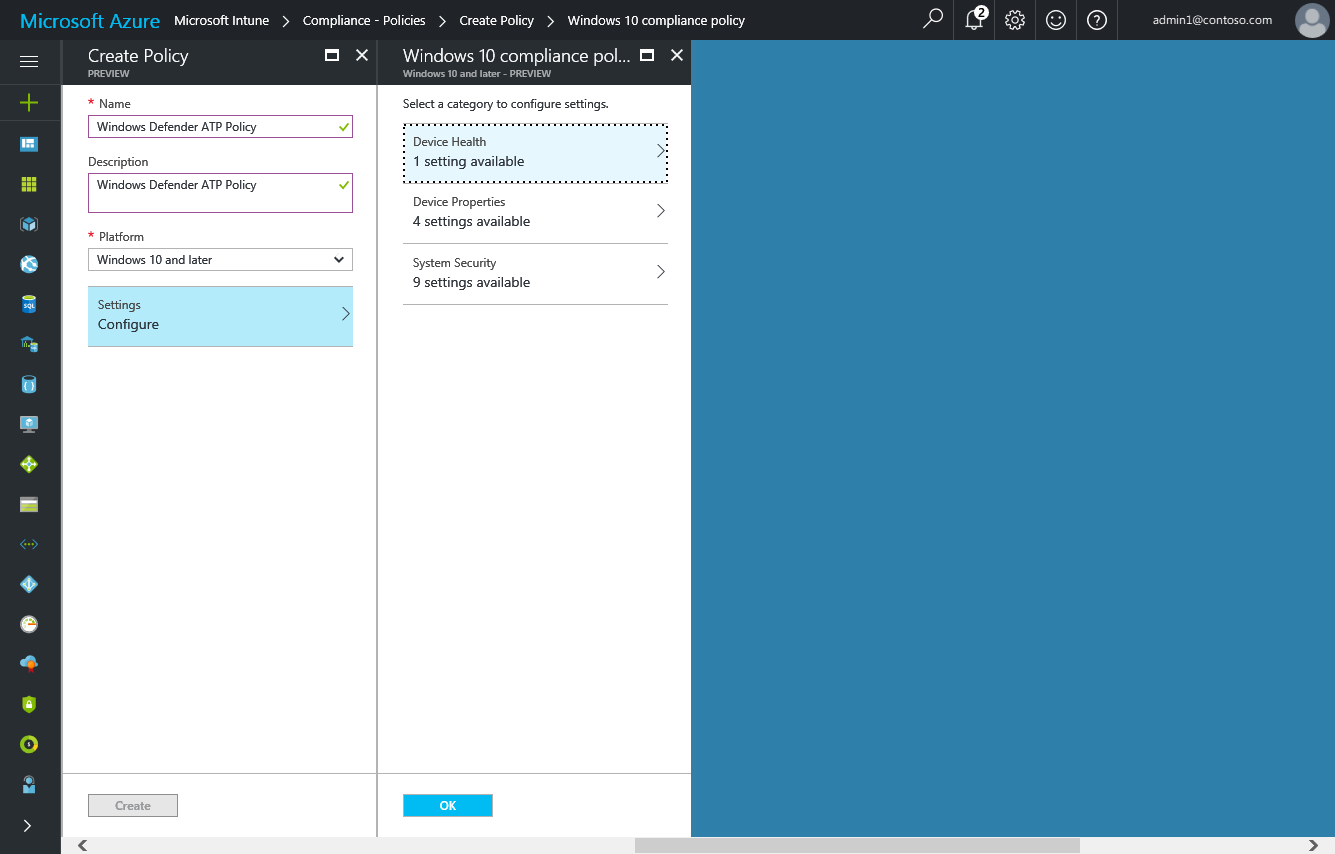The width and height of the screenshot is (1335, 854).
Task: Go to Compliance - Policies breadcrumb
Action: (x=364, y=20)
